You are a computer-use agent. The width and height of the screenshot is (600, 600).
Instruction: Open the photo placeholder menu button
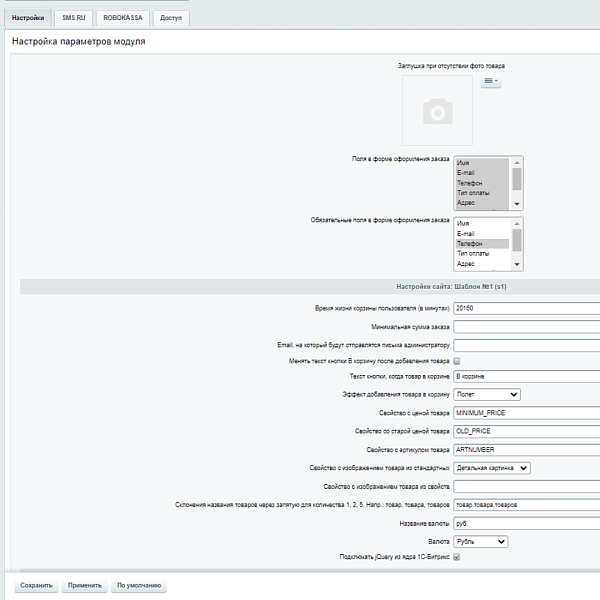490,82
